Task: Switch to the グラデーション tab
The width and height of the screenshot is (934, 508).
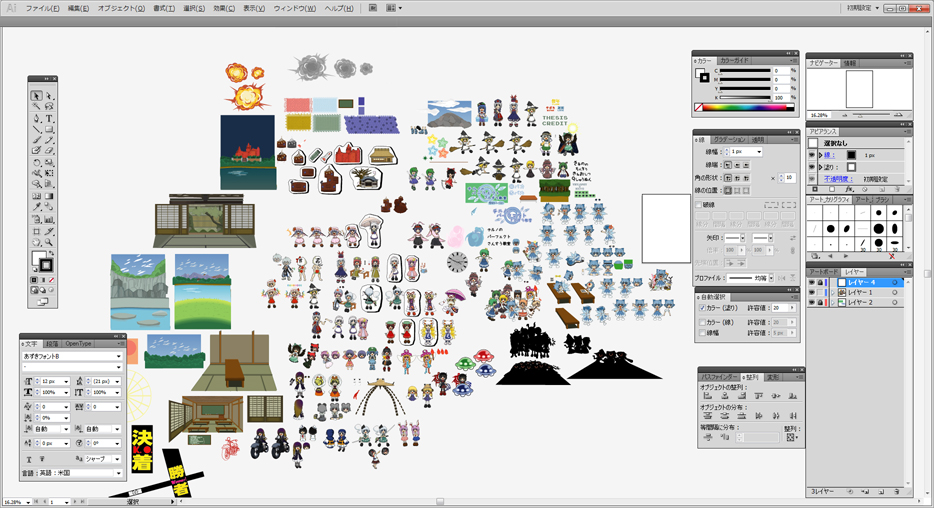Action: (x=729, y=139)
